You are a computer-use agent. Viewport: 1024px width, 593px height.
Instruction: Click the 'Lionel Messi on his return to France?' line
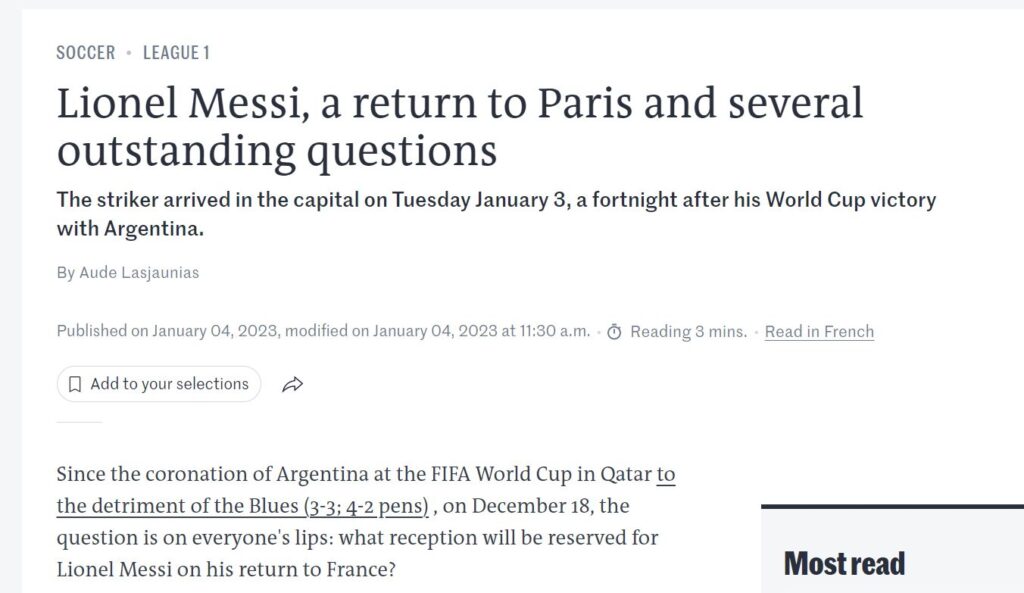coord(226,569)
